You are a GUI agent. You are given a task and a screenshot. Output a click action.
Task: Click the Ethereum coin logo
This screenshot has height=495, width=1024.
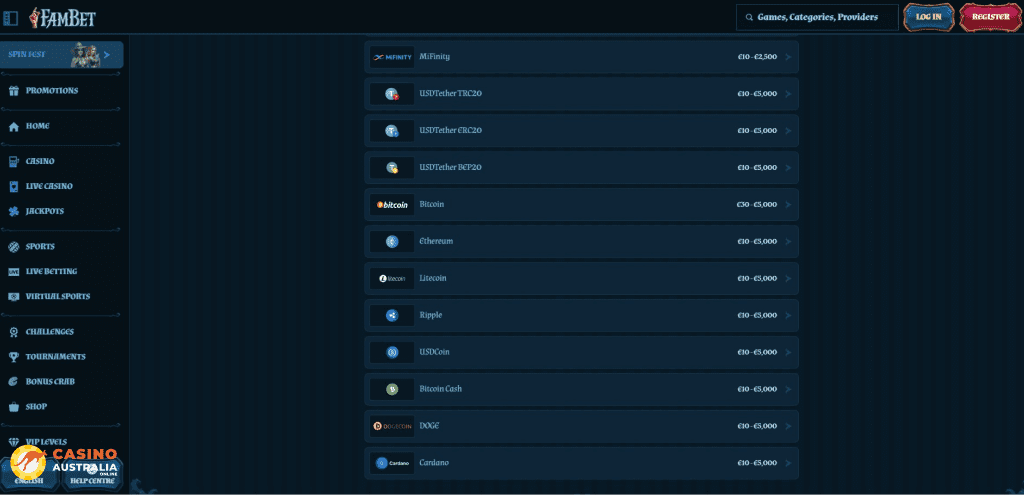[392, 242]
